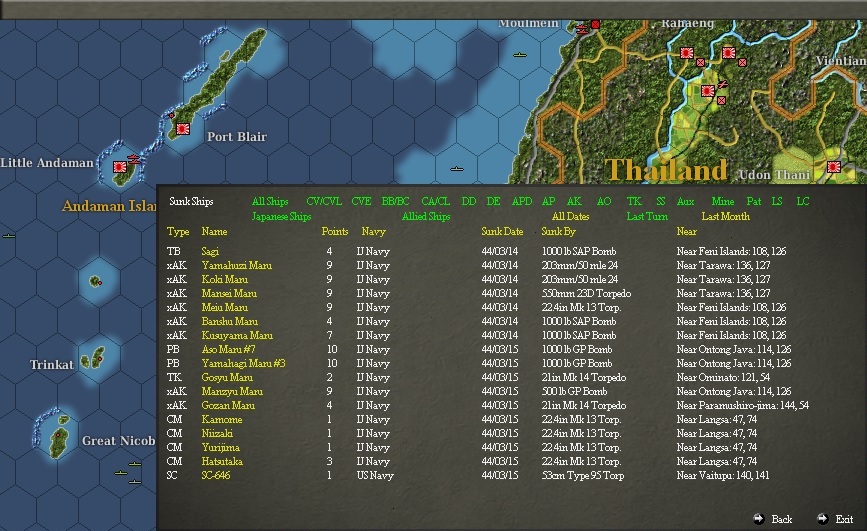Show only Allied Ships
The width and height of the screenshot is (867, 531).
(426, 216)
